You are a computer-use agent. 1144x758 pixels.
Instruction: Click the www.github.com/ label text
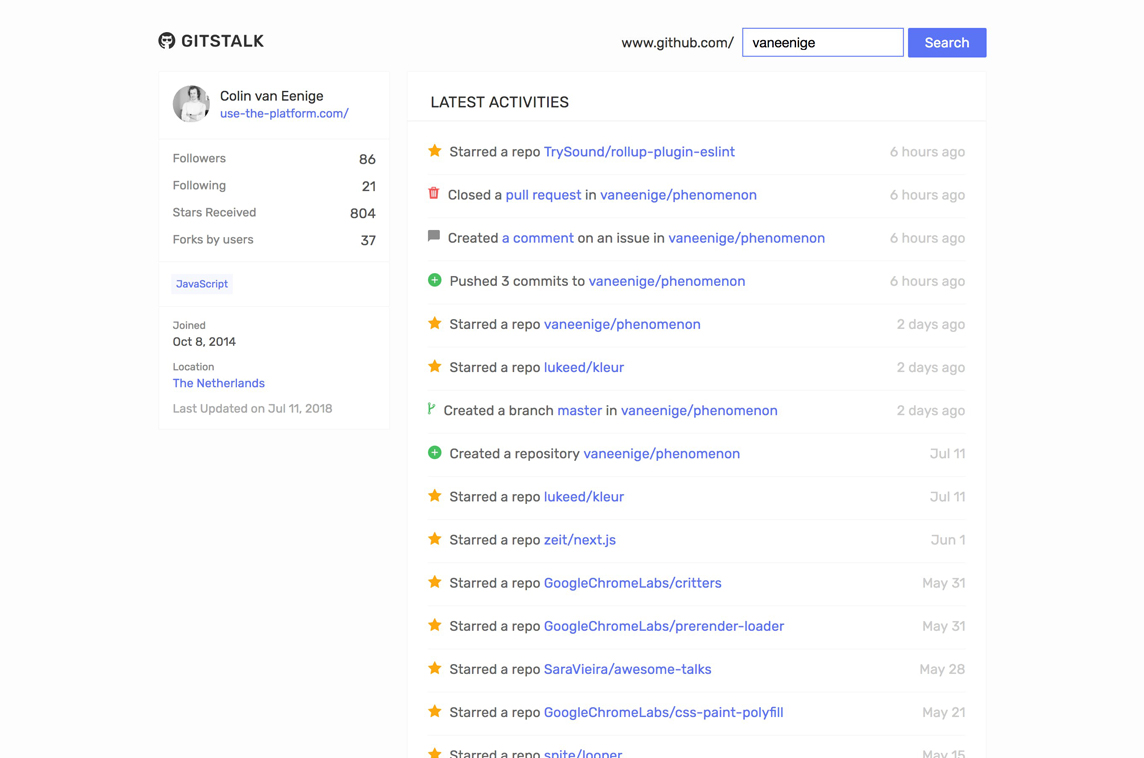pos(678,43)
